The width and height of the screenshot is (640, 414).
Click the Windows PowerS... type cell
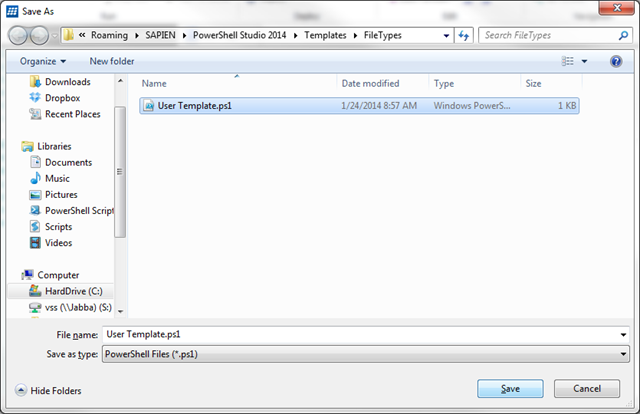point(472,106)
